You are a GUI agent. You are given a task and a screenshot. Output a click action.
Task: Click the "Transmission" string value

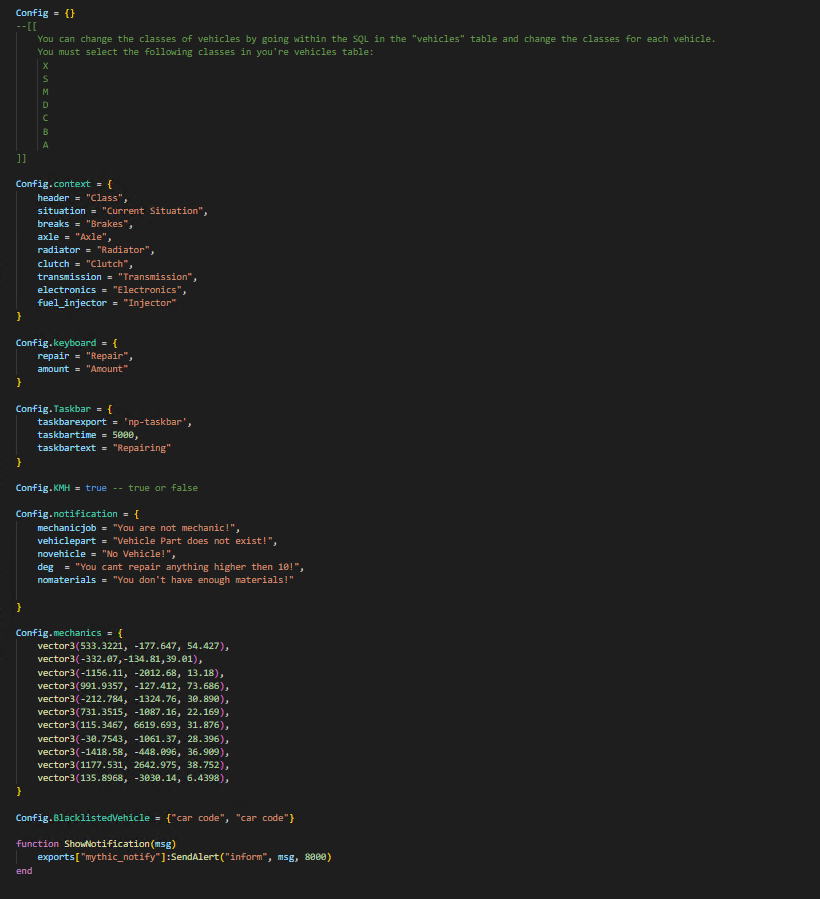point(158,277)
